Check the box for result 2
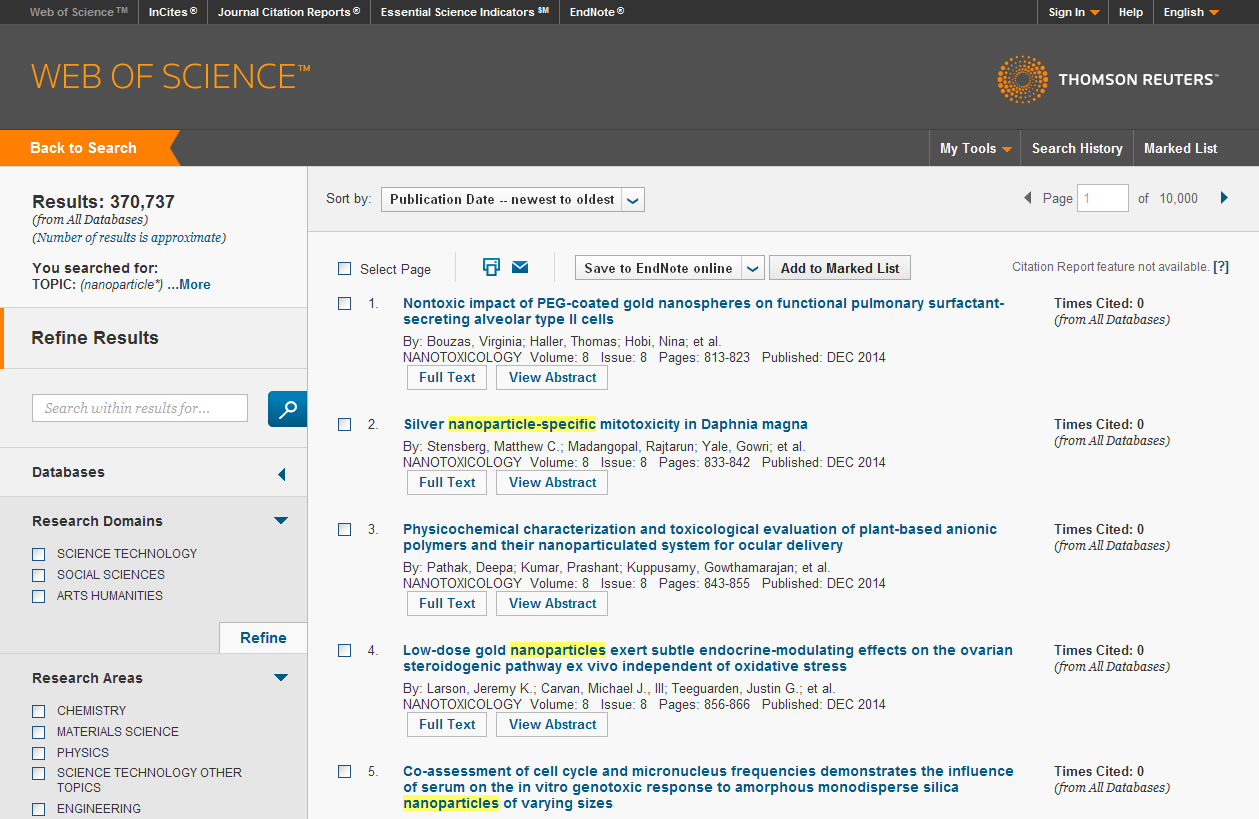The height and width of the screenshot is (819, 1259). (x=344, y=424)
